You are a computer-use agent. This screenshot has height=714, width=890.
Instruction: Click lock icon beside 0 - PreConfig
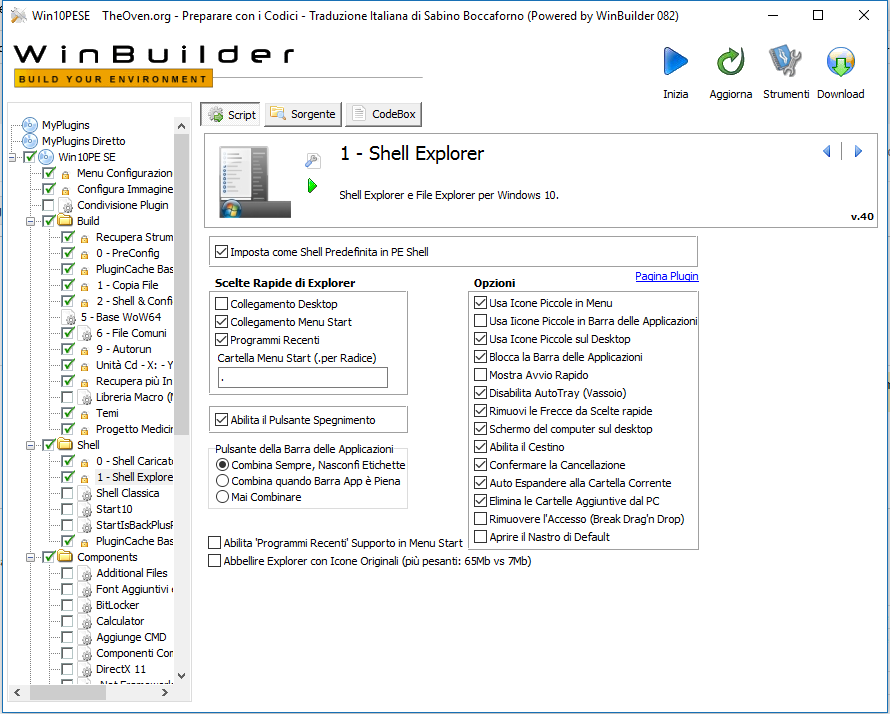[84, 254]
